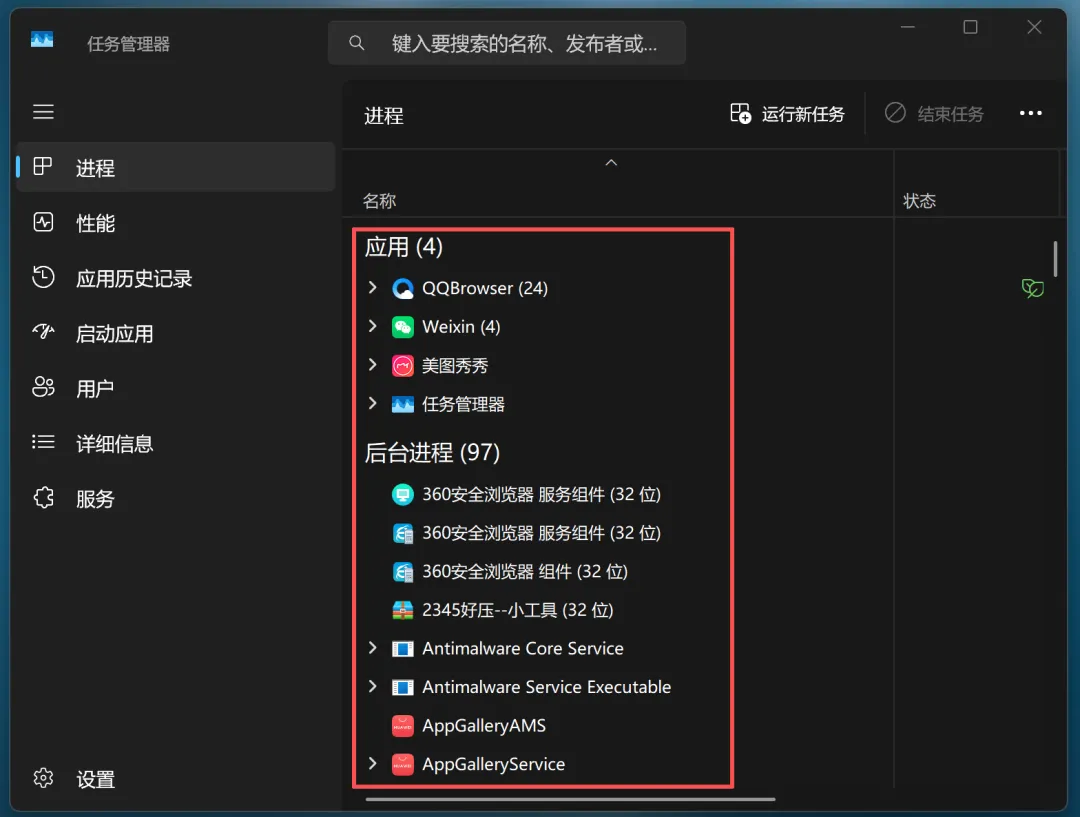Open 设置 at the sidebar bottom

click(x=176, y=778)
